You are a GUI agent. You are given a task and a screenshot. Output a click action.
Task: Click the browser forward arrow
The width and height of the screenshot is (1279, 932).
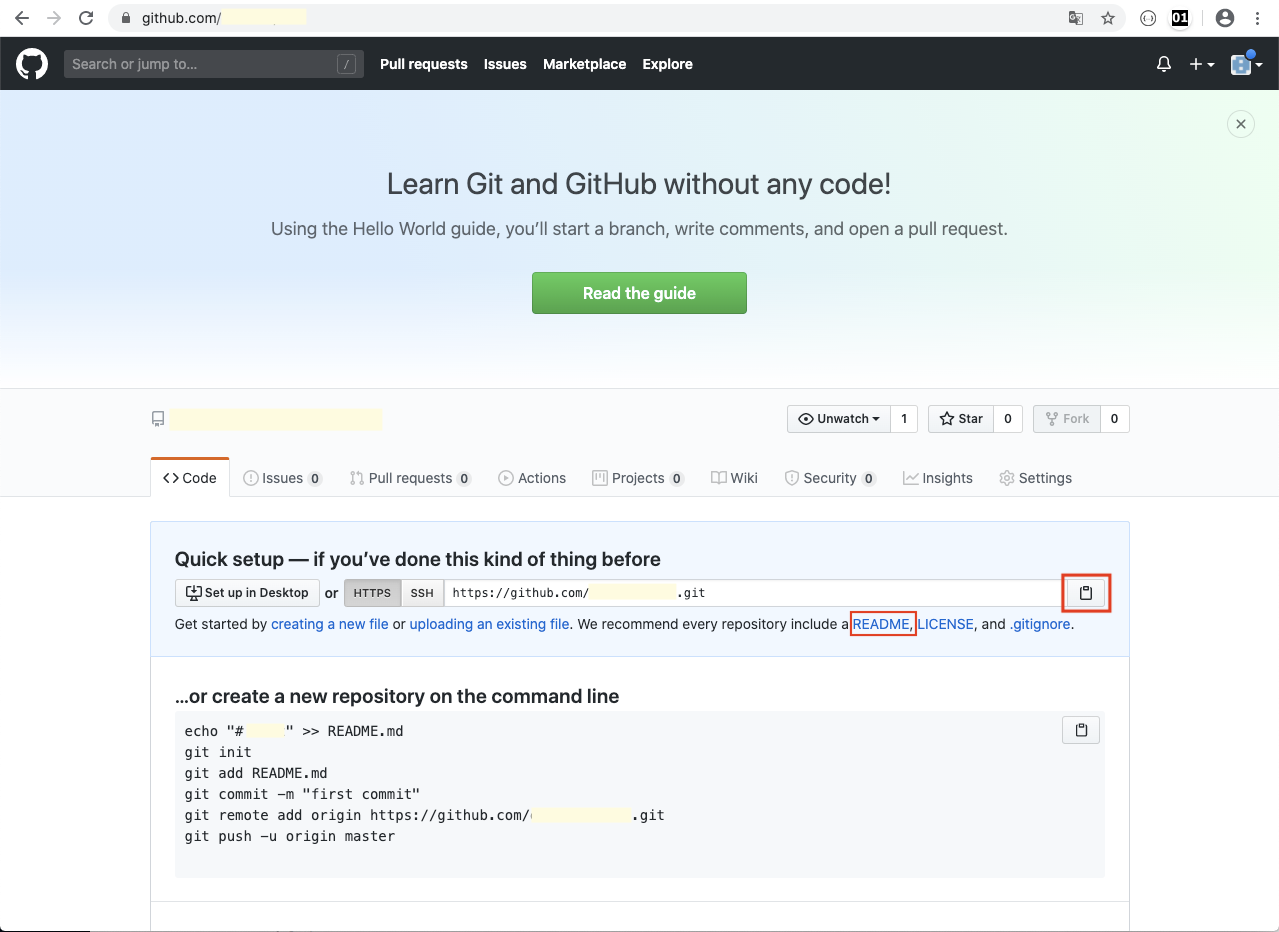tap(54, 18)
